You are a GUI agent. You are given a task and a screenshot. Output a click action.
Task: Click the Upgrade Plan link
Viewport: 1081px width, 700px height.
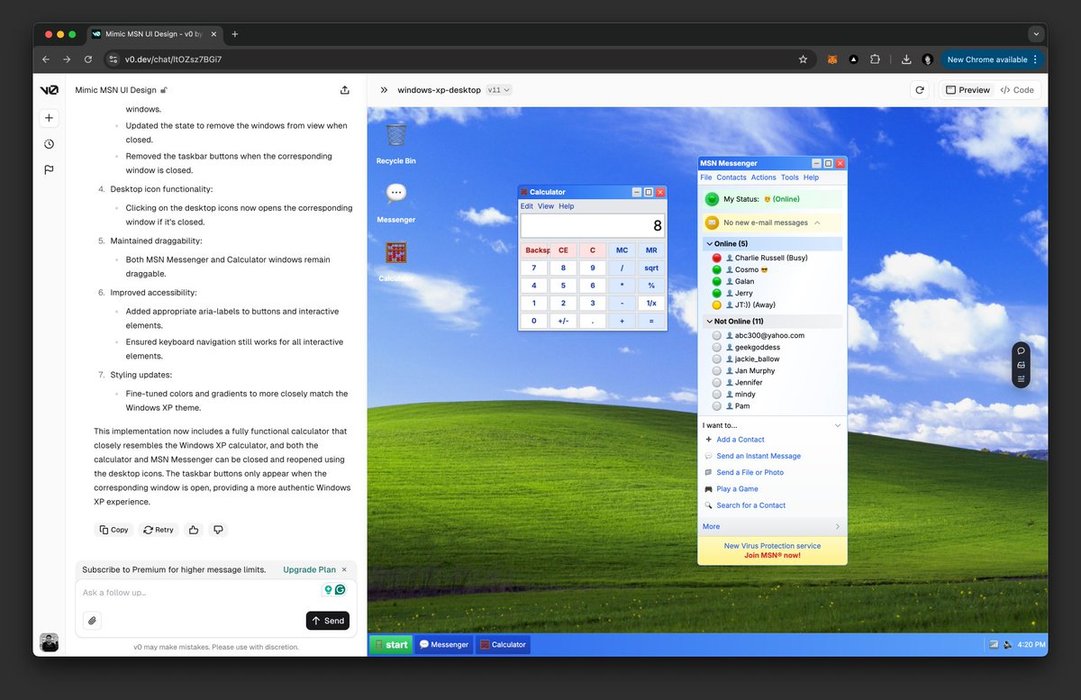(309, 570)
